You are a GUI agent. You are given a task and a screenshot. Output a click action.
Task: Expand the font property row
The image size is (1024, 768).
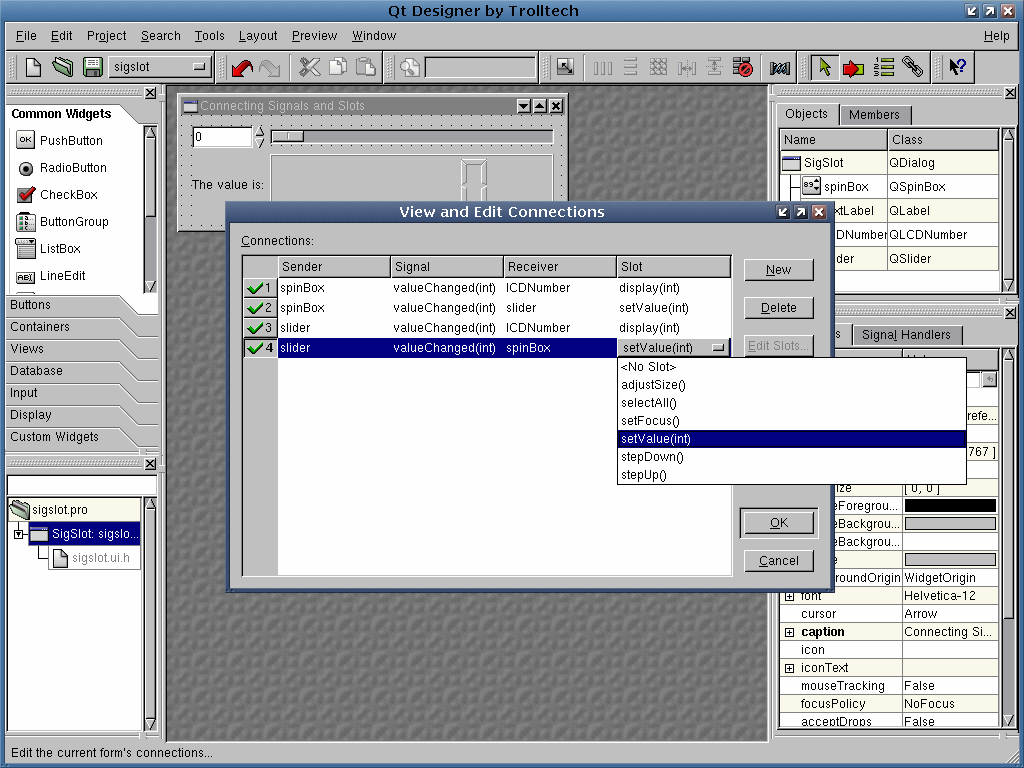(789, 596)
